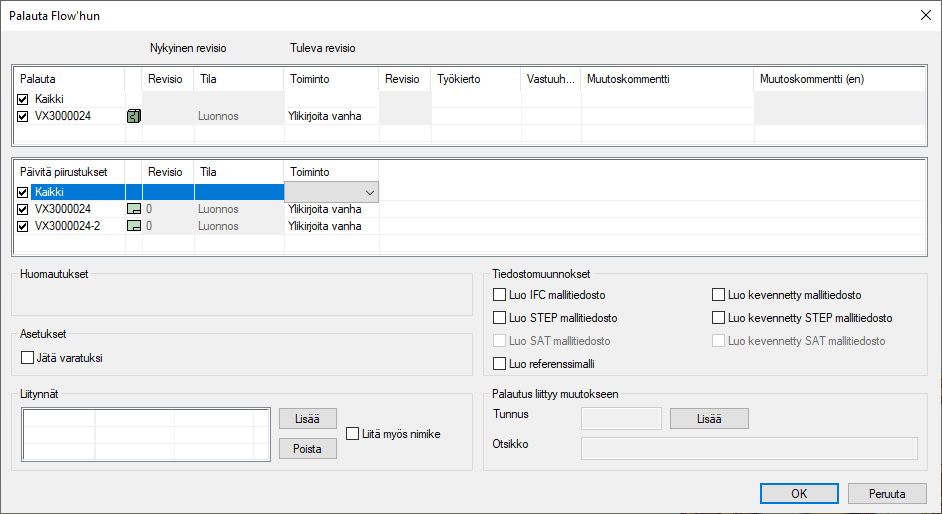The image size is (942, 514).
Task: Close the Palauta Flow'hun dialog
Action: (923, 15)
